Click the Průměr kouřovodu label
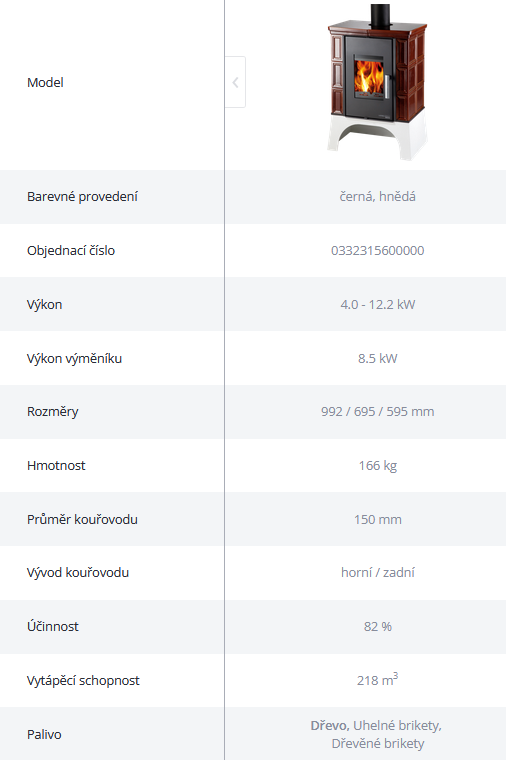This screenshot has height=760, width=506. pyautogui.click(x=82, y=519)
